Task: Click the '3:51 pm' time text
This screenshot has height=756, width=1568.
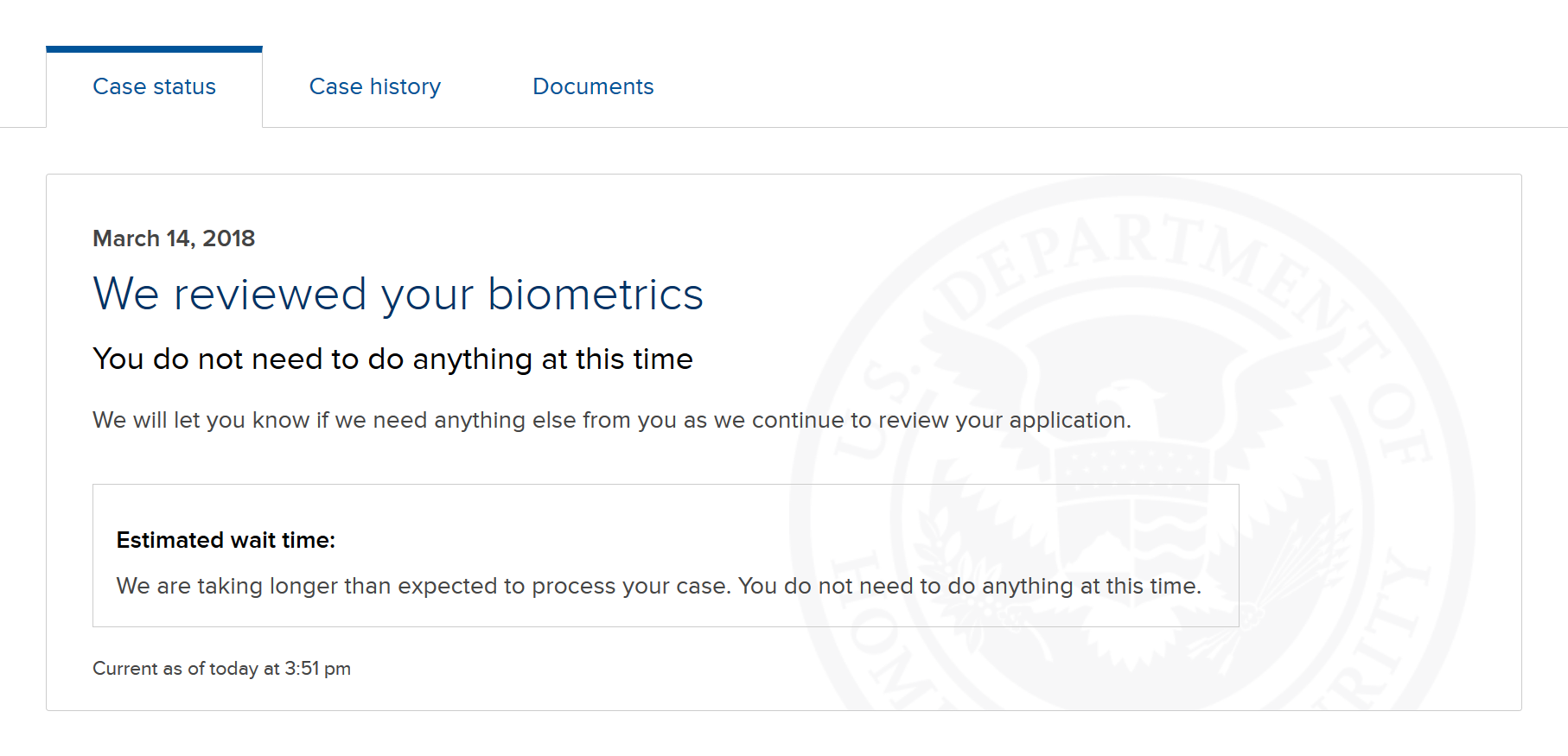Action: (317, 669)
